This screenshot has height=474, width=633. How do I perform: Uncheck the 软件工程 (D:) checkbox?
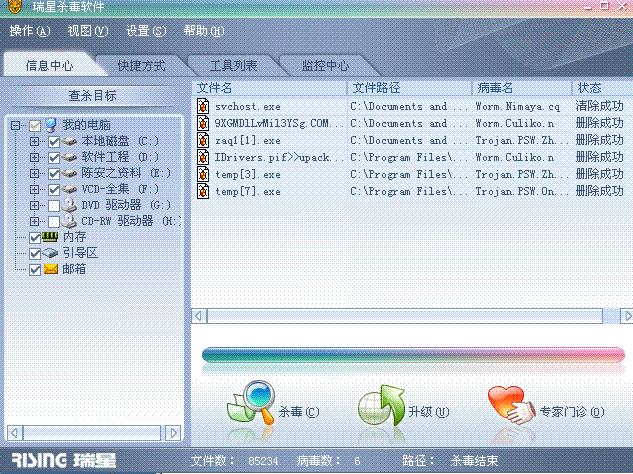pos(54,157)
